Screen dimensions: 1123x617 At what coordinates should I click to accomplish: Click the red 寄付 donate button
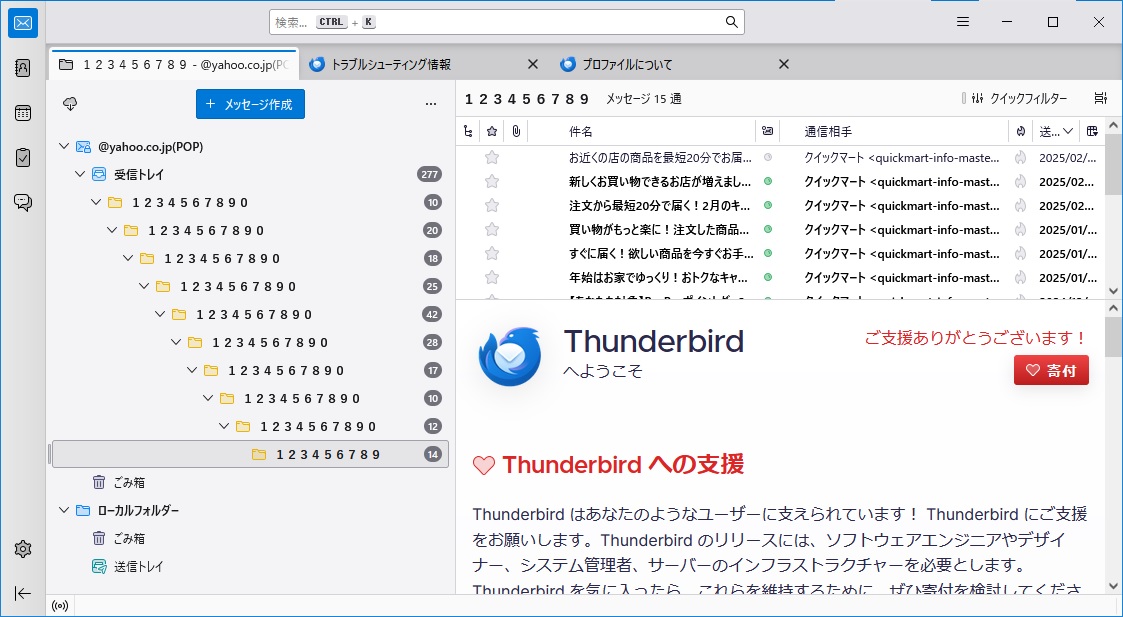click(1051, 371)
